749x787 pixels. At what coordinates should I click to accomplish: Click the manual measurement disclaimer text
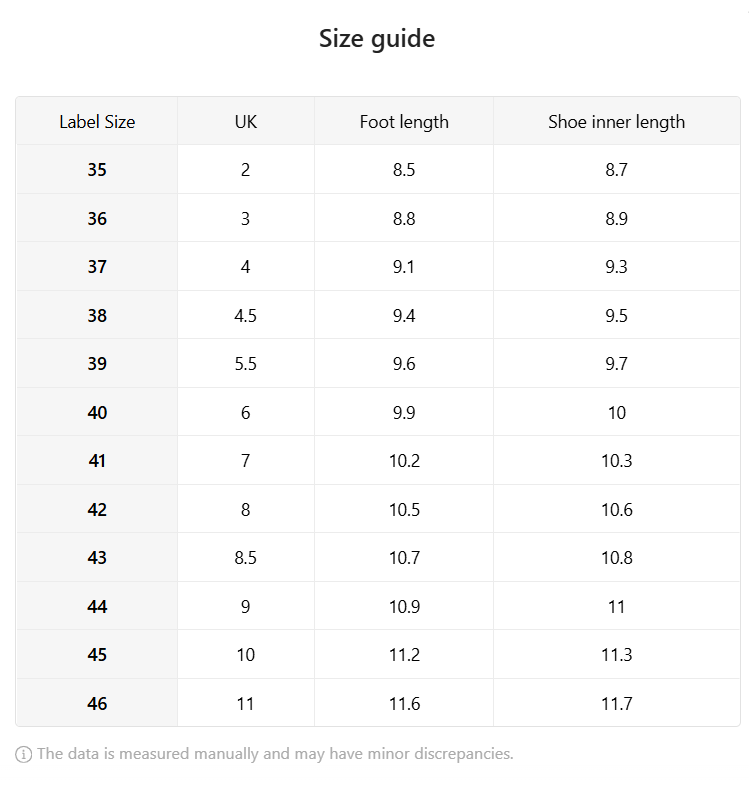point(275,754)
